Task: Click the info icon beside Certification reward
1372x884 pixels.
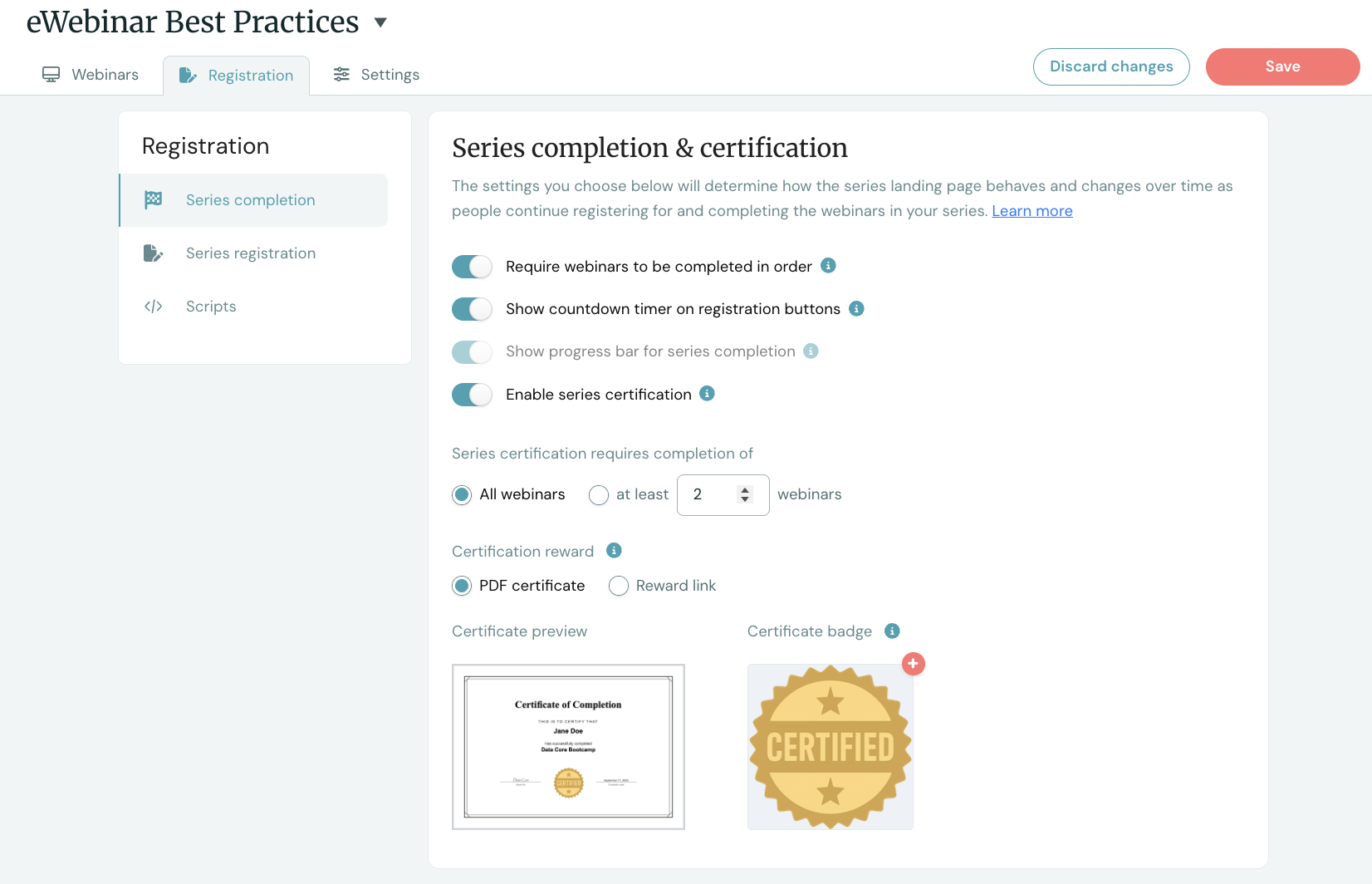Action: (614, 550)
